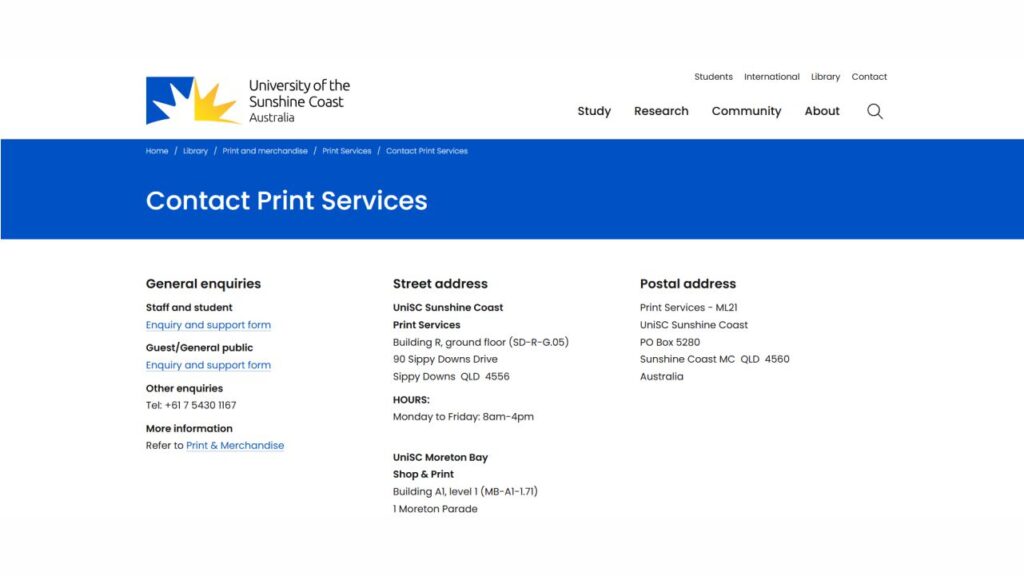The height and width of the screenshot is (576, 1024).
Task: Select text 'Sippy Downs QLD 4556'
Action: click(451, 376)
